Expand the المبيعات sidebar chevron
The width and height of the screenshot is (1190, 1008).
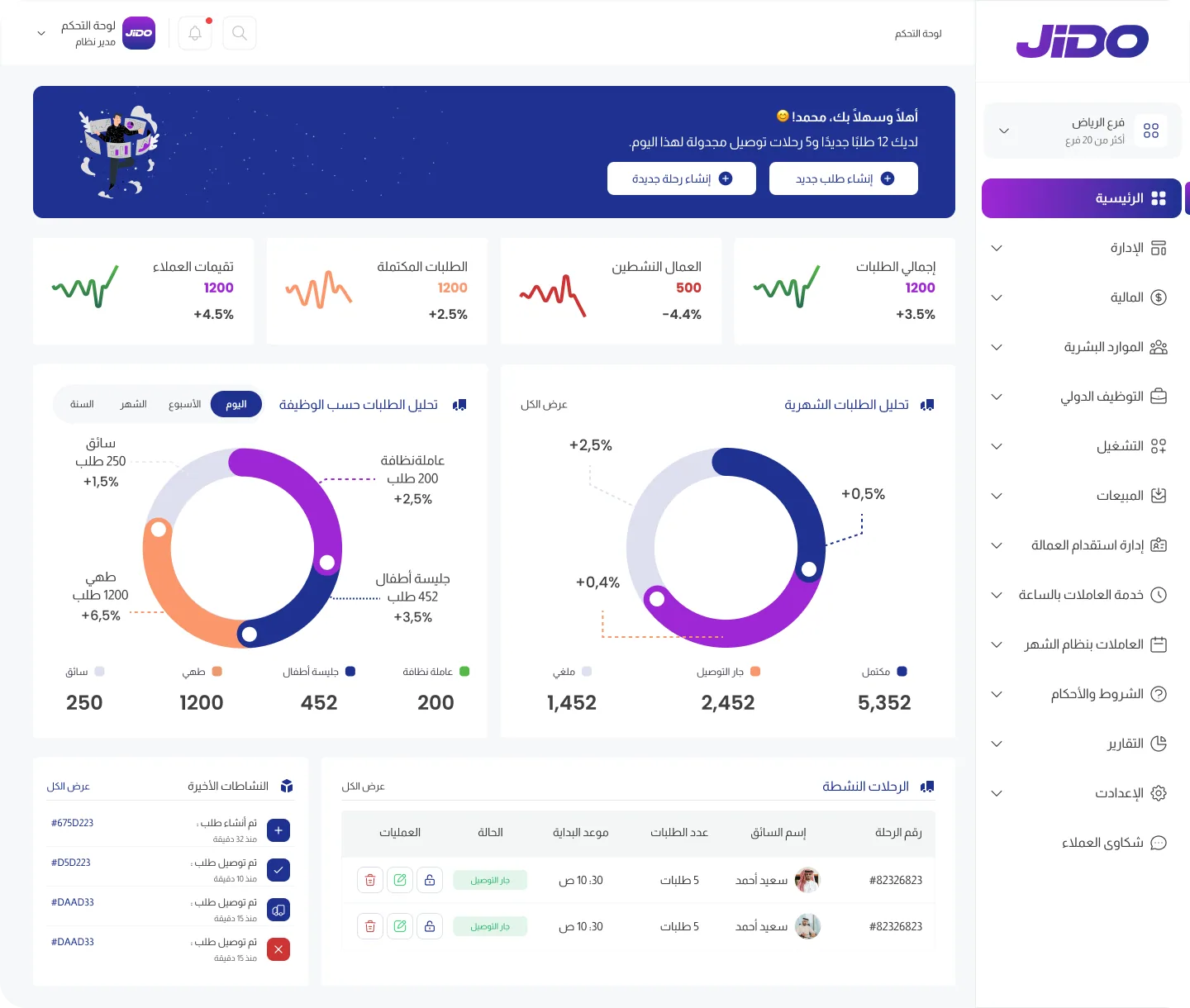[997, 496]
